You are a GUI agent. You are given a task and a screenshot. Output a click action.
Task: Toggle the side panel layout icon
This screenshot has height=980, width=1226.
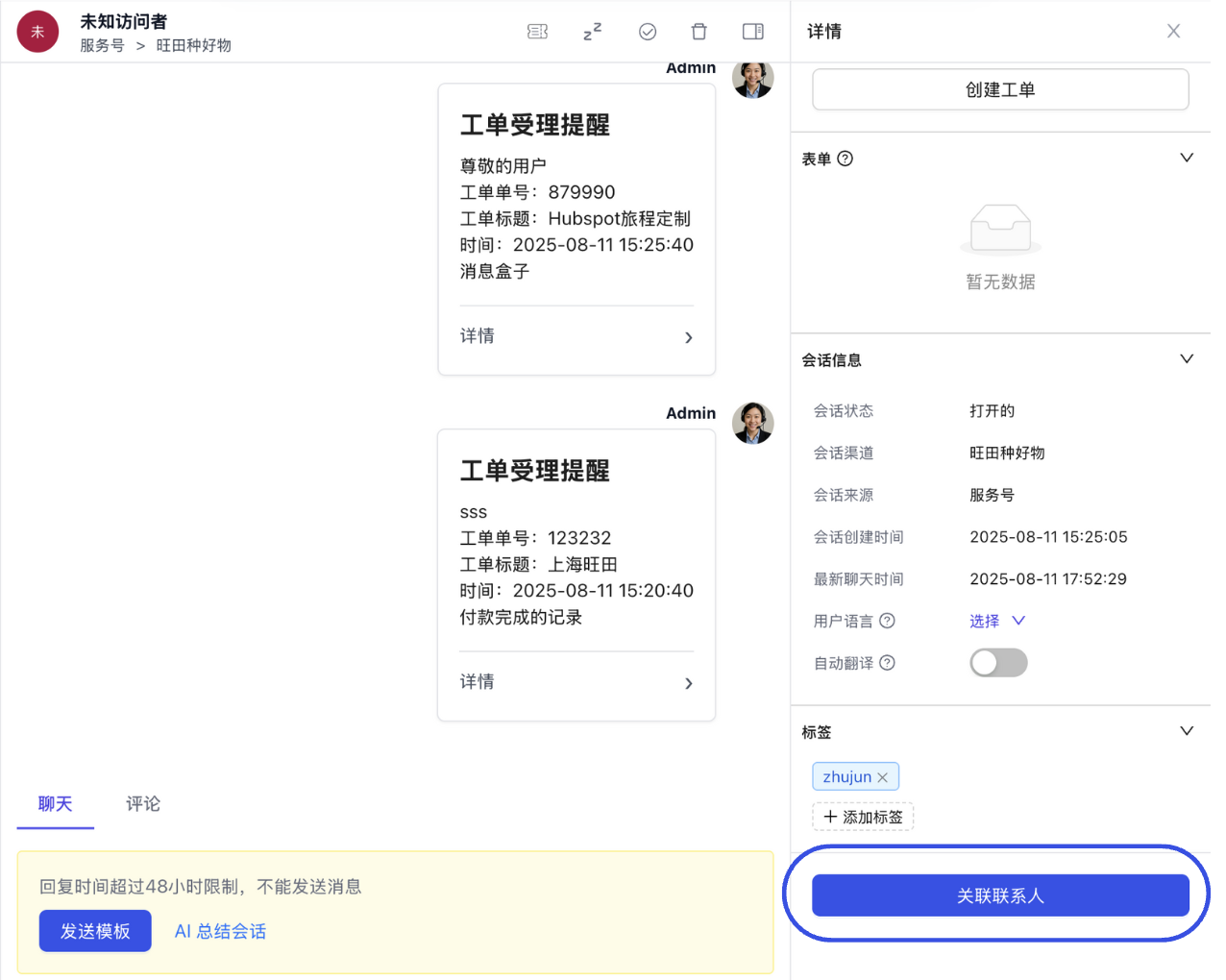click(752, 31)
